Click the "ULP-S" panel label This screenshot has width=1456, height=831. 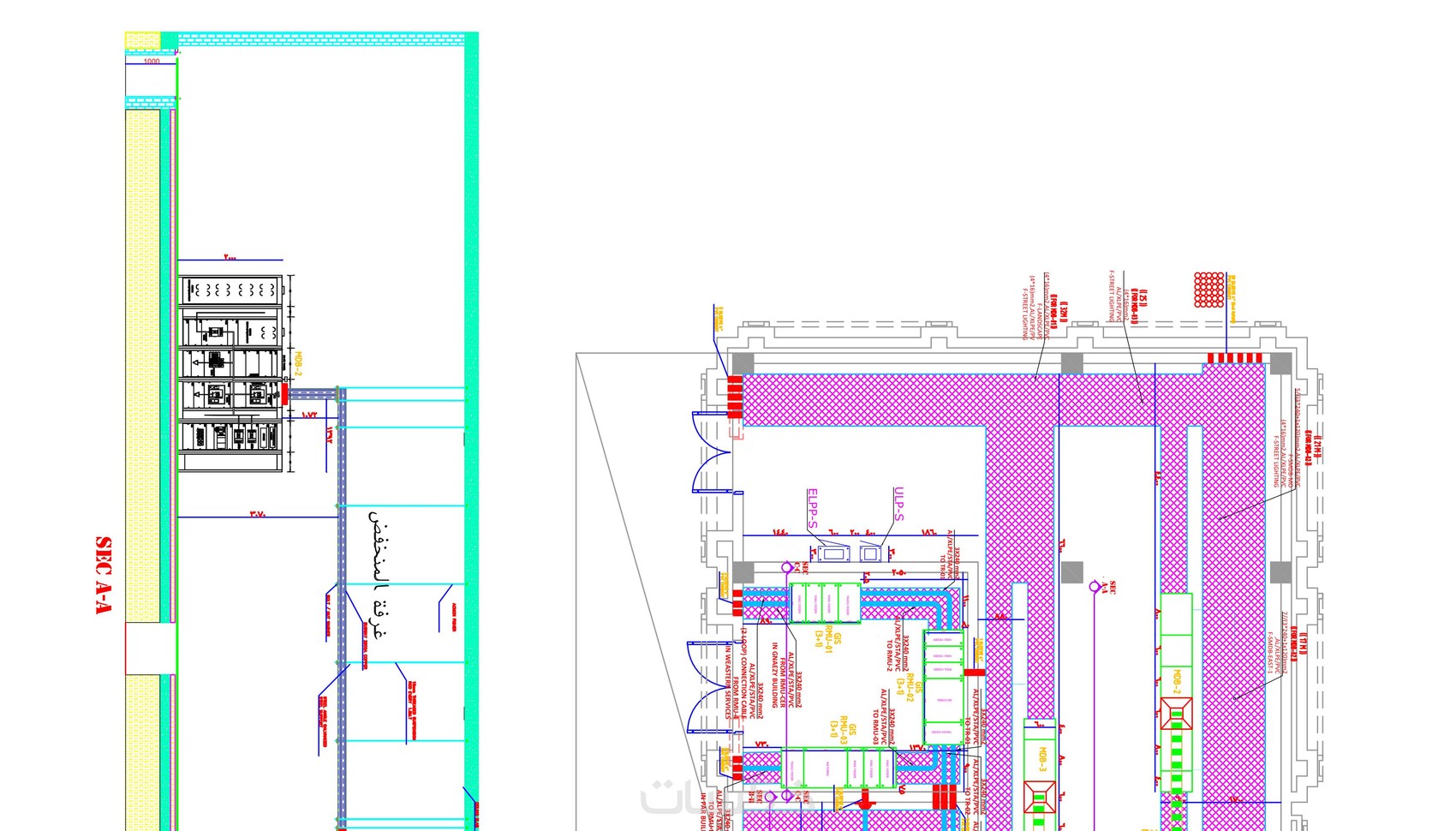tap(898, 504)
